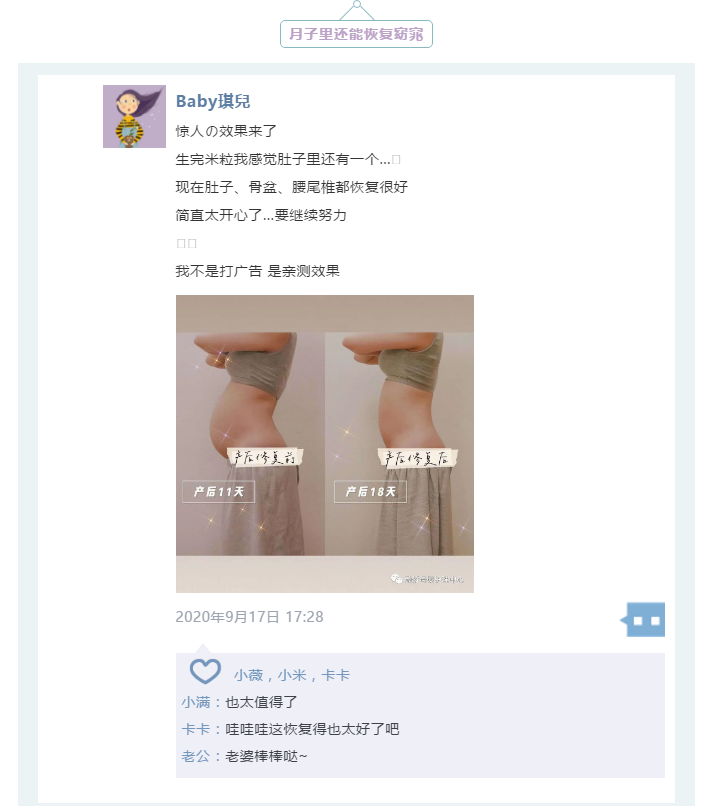Click liker name 小薇
This screenshot has height=806, width=704.
248,675
